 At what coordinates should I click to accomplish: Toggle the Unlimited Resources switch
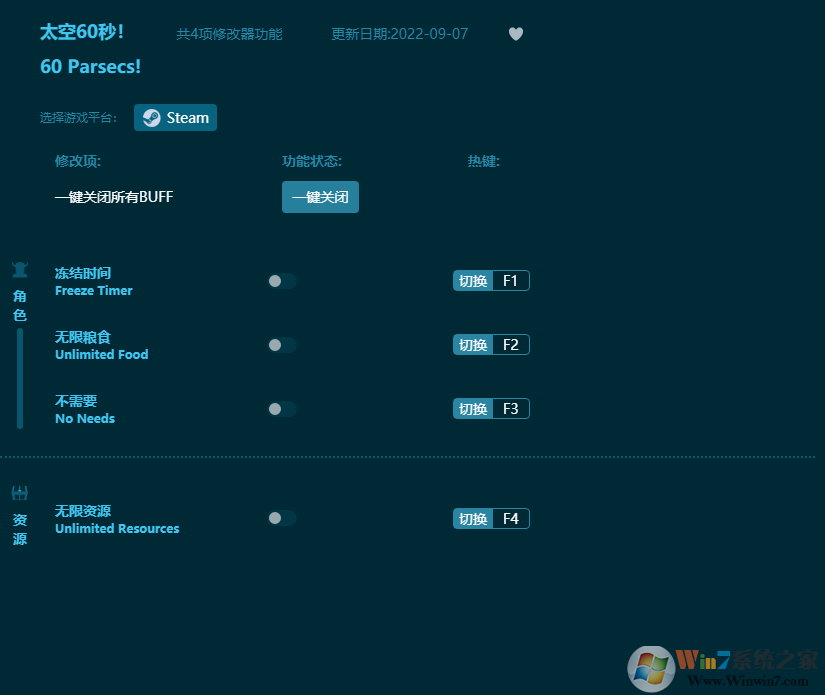(282, 518)
